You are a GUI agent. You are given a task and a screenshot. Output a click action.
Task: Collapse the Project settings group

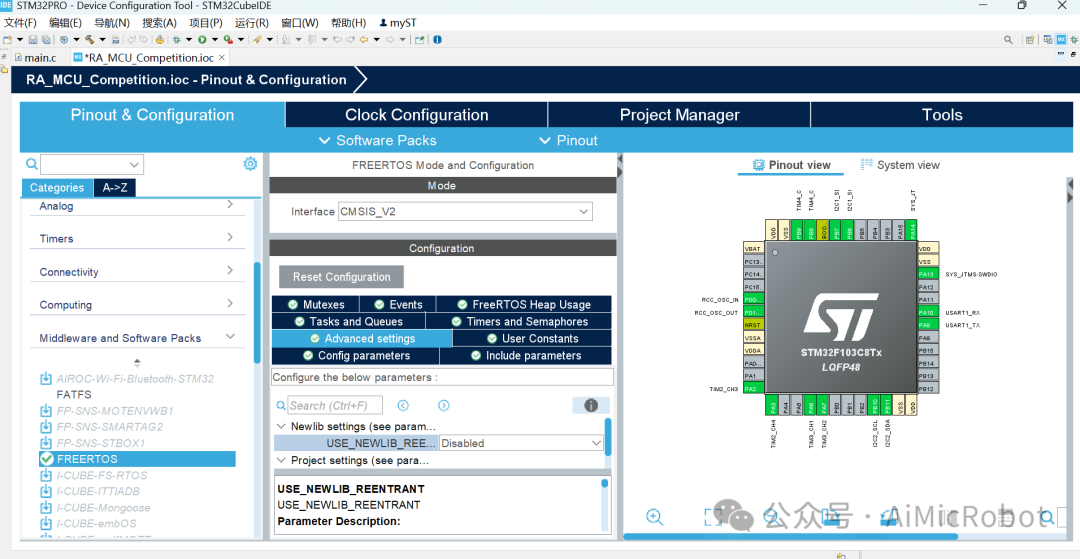[x=281, y=460]
